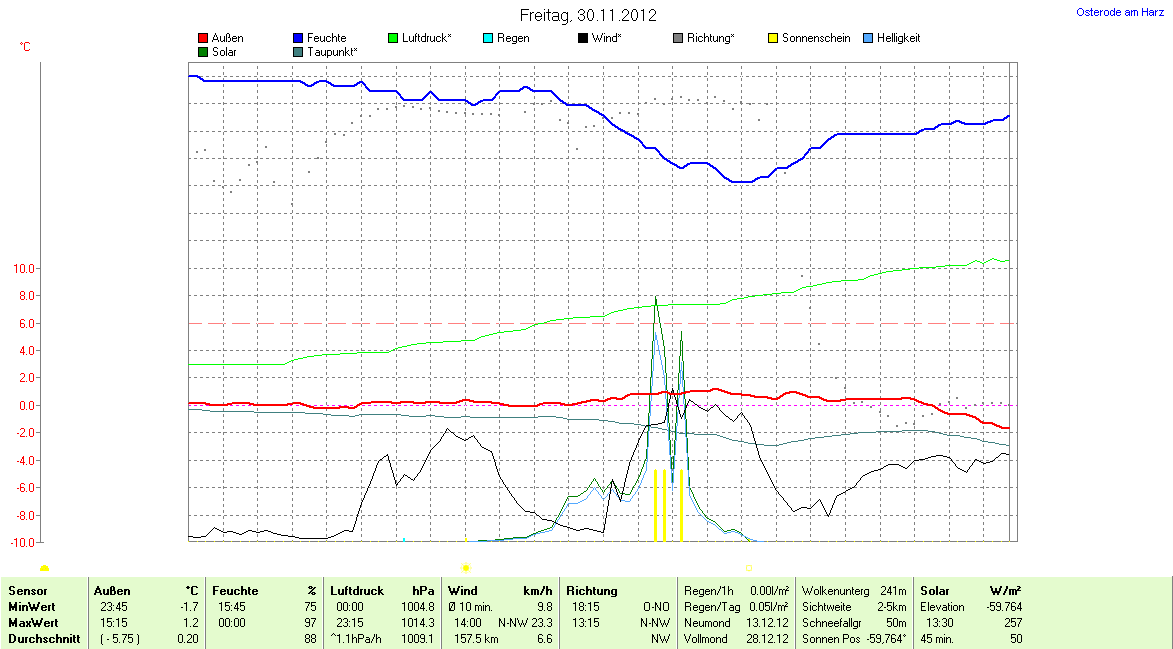Click the cyan Regen legend swatch
The width and height of the screenshot is (1173, 649).
[x=488, y=39]
